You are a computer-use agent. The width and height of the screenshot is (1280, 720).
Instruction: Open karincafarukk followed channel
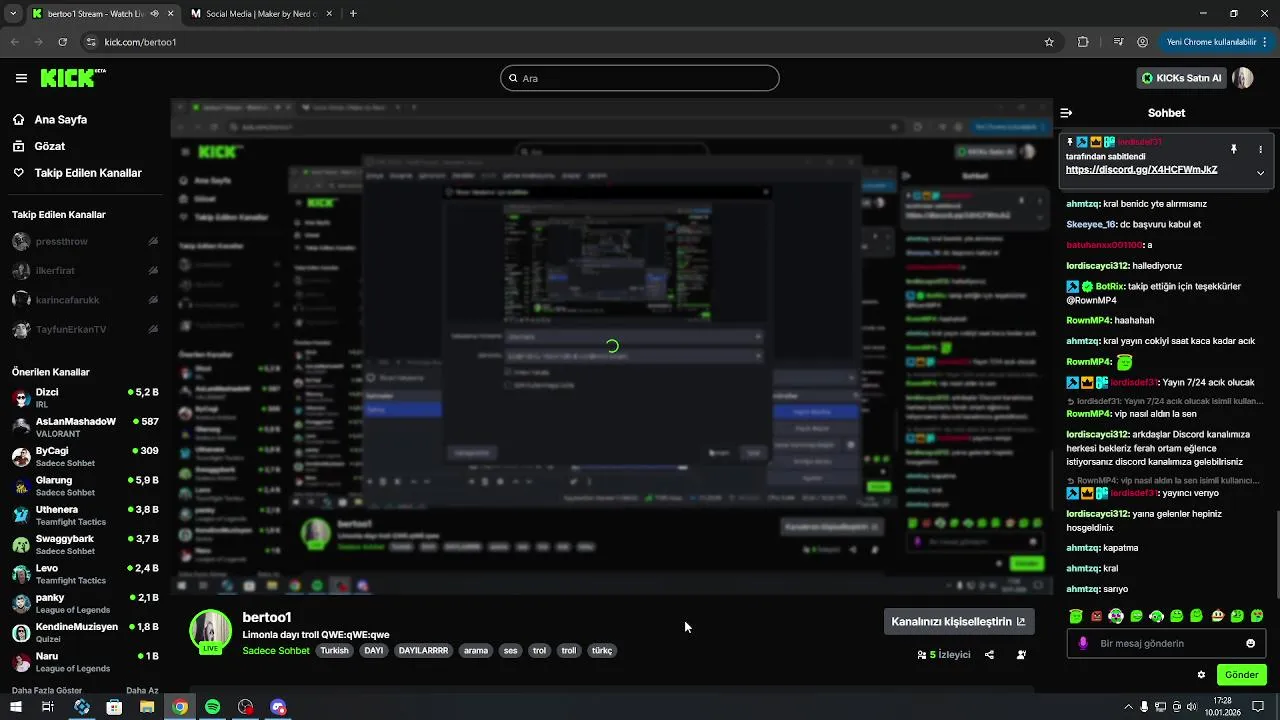tap(84, 299)
